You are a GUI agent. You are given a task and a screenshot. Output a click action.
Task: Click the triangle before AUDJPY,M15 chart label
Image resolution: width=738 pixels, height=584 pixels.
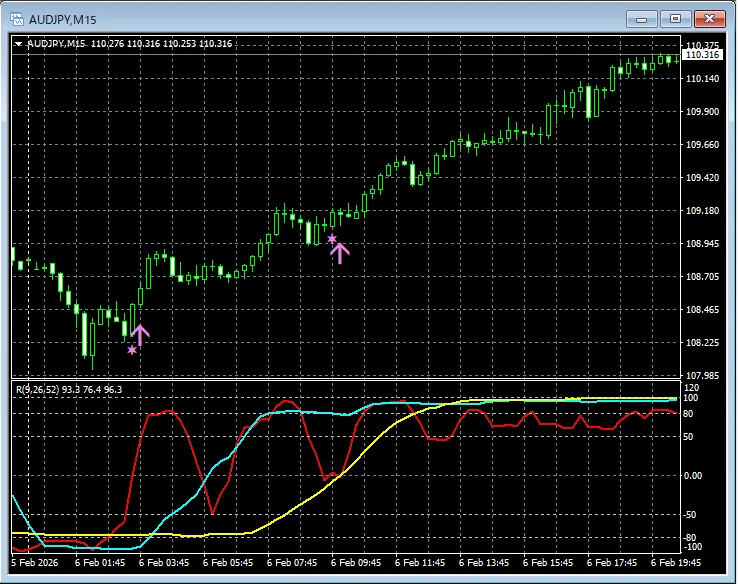click(x=18, y=43)
